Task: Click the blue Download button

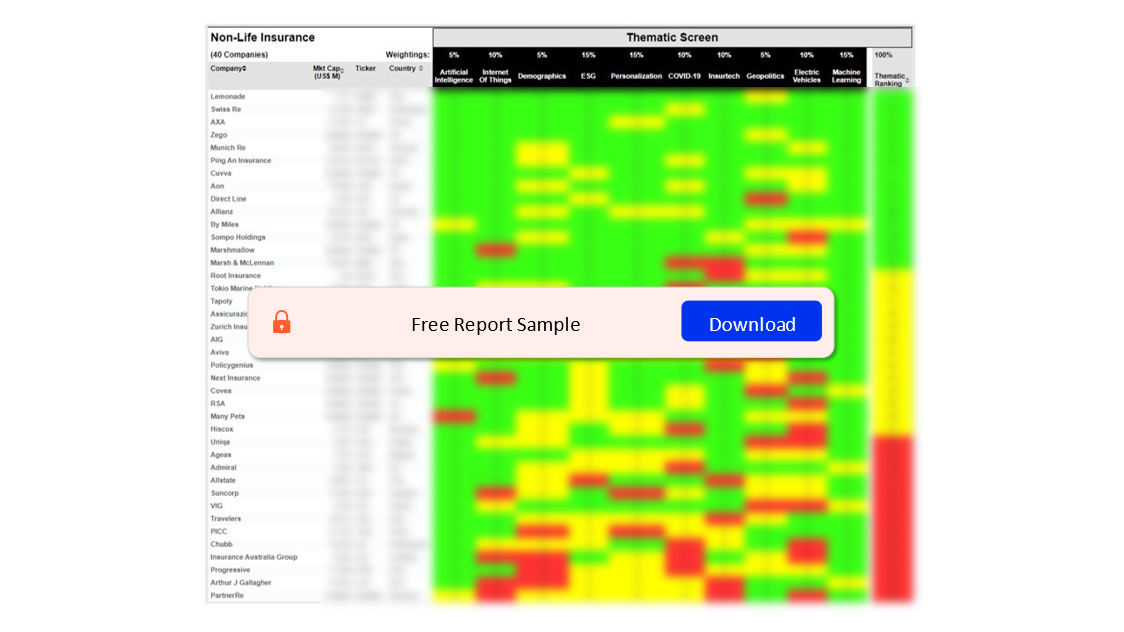Action: click(x=751, y=321)
